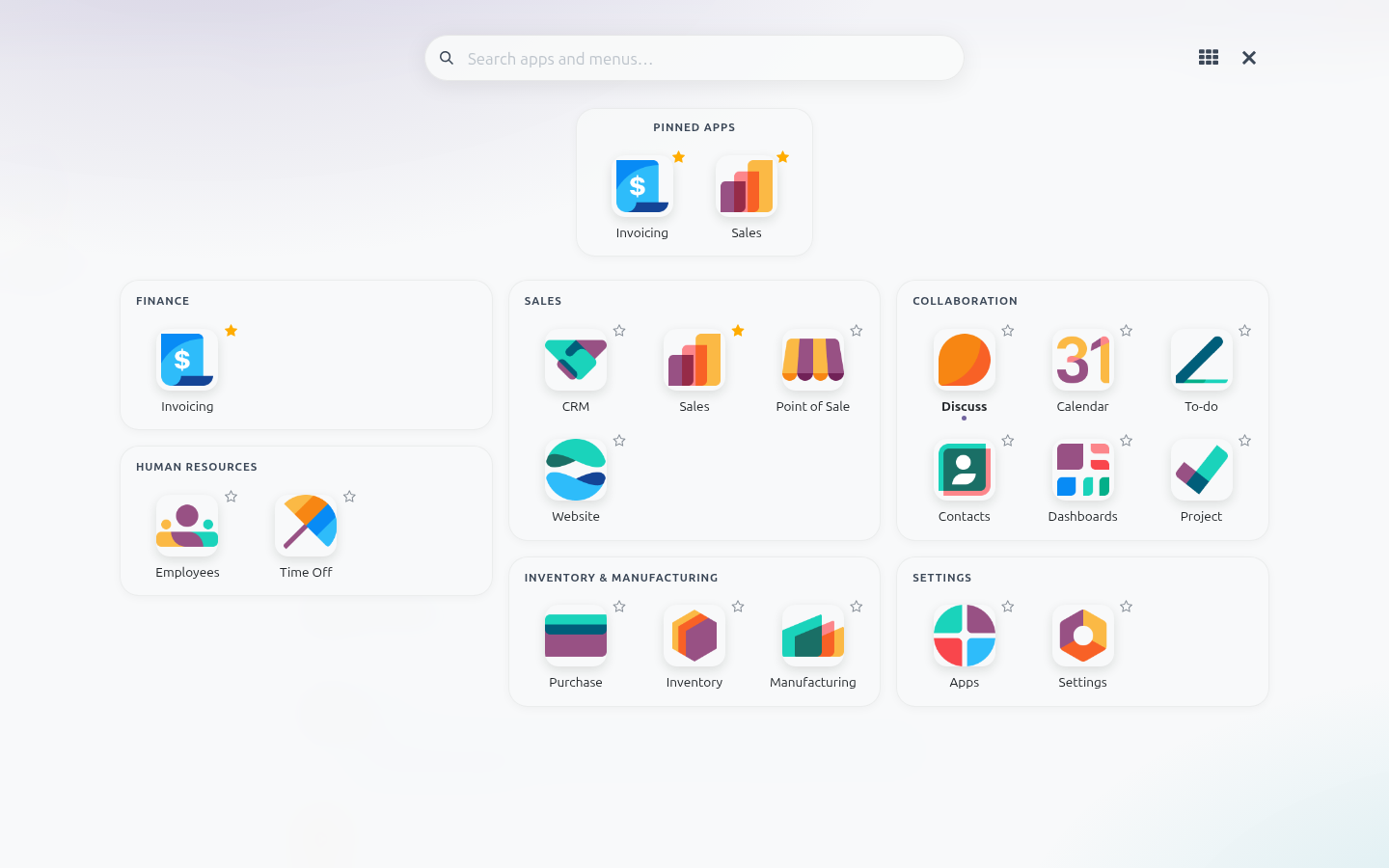Unpin Sales star in the Sales group
The height and width of the screenshot is (868, 1389).
(738, 331)
